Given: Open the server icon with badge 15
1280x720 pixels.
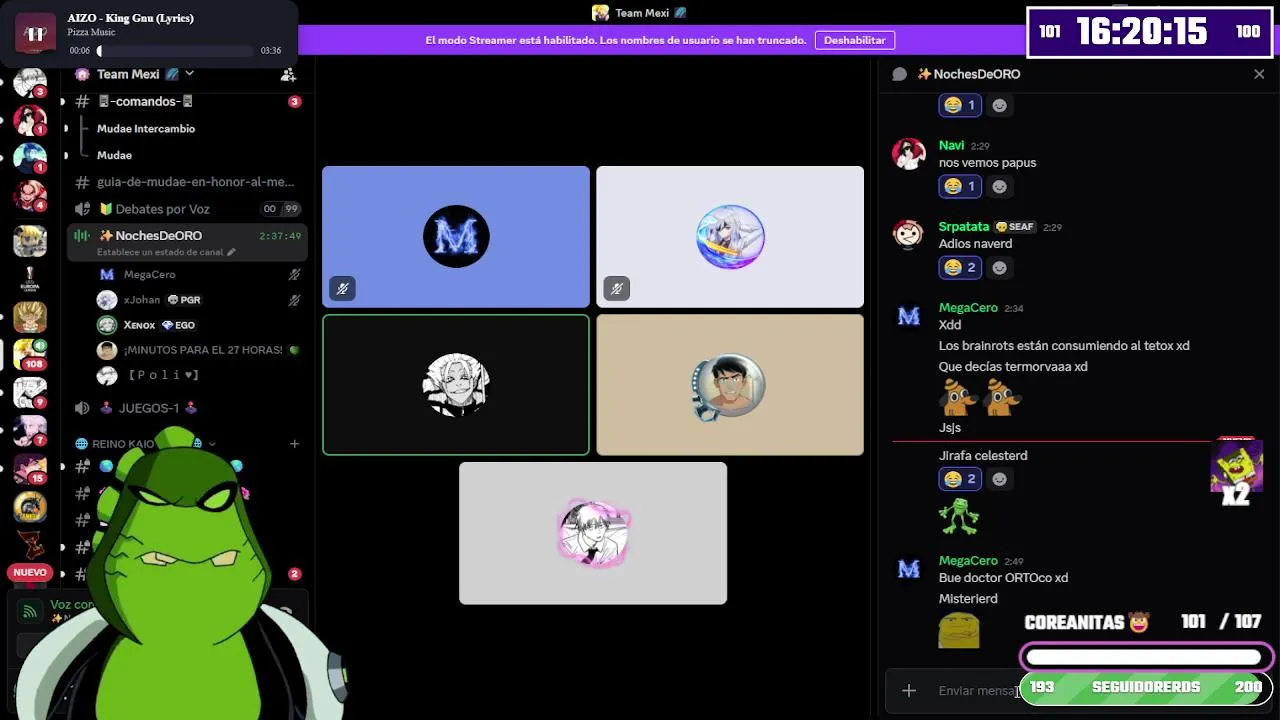Looking at the screenshot, I should [29, 468].
